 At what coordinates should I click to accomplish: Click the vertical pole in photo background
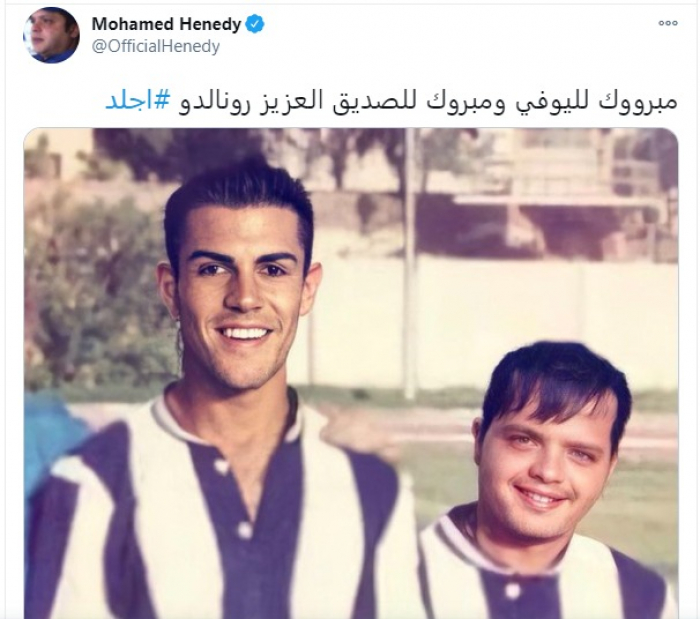(x=409, y=263)
